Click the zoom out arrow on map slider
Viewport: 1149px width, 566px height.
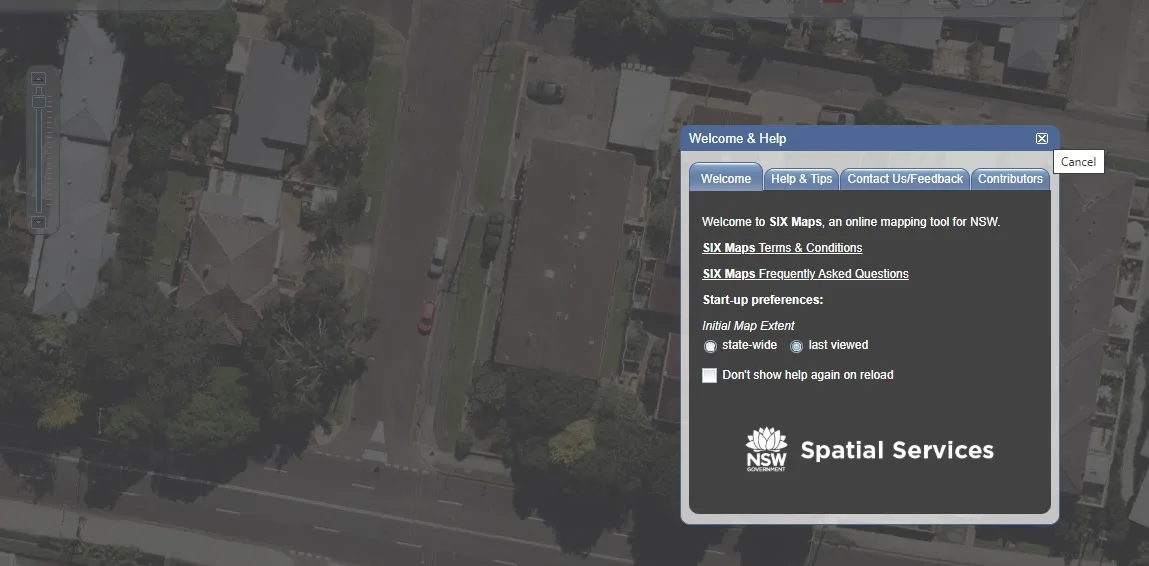(39, 222)
